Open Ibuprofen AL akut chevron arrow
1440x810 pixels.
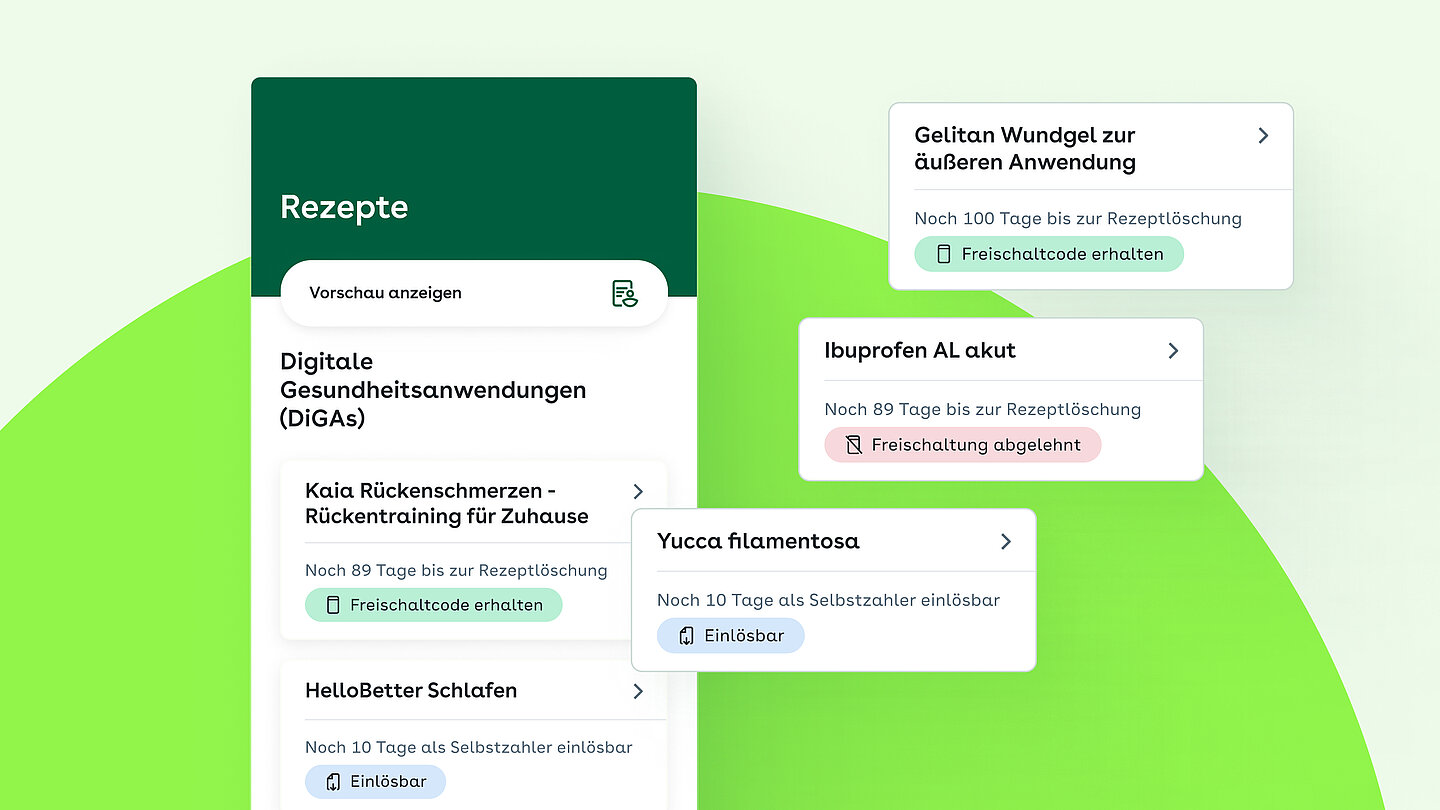(1173, 351)
